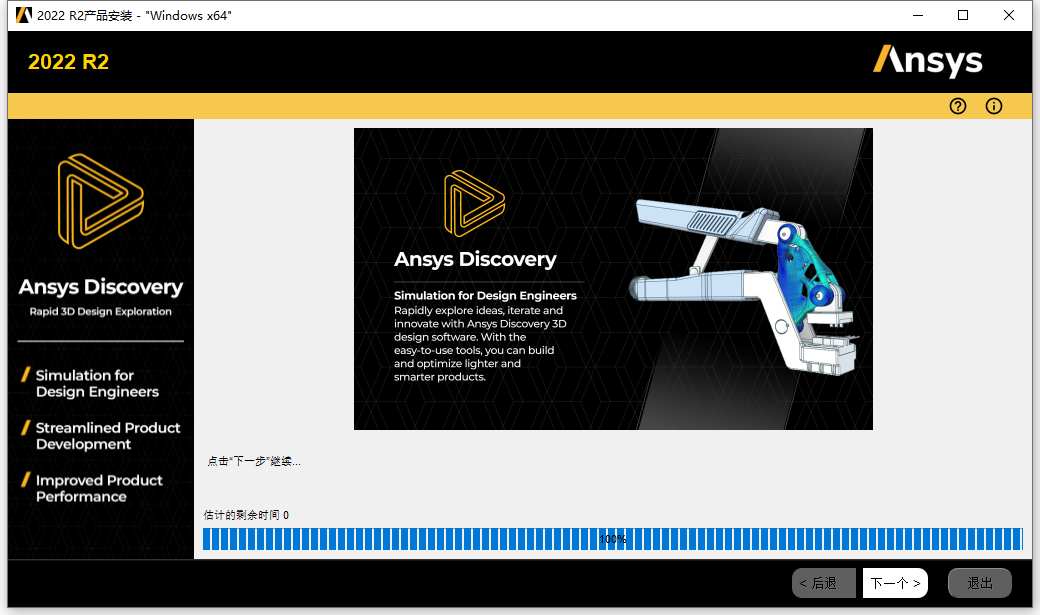Click the 点击"下一步"继续 status message

(x=254, y=461)
